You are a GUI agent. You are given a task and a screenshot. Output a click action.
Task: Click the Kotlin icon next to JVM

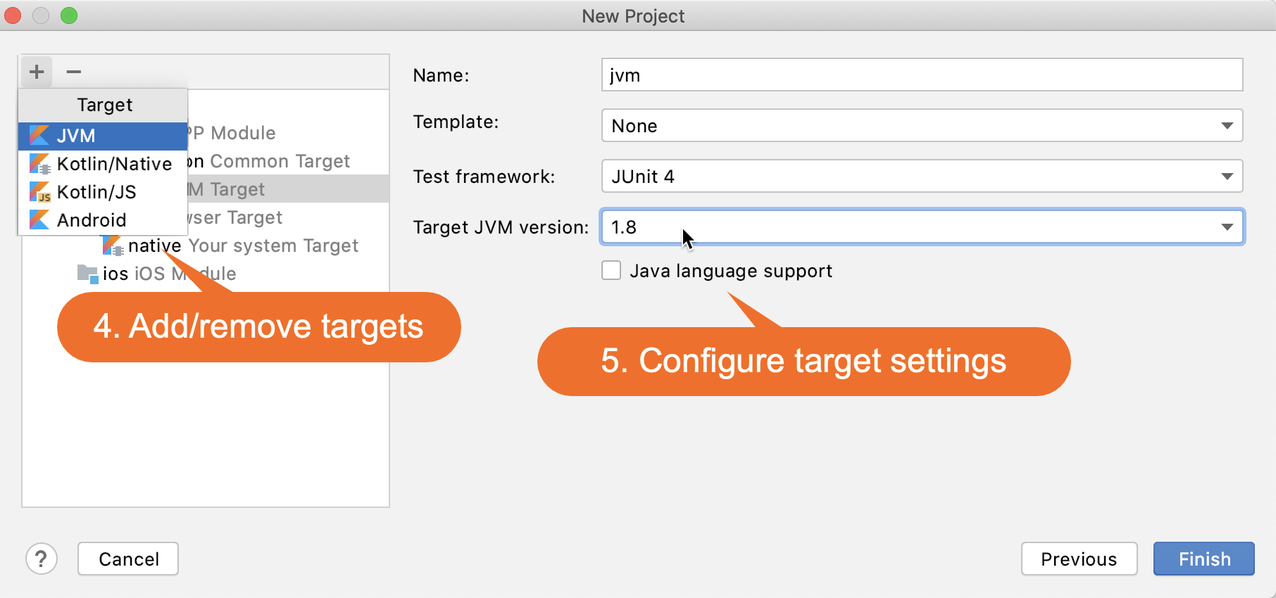tap(40, 136)
